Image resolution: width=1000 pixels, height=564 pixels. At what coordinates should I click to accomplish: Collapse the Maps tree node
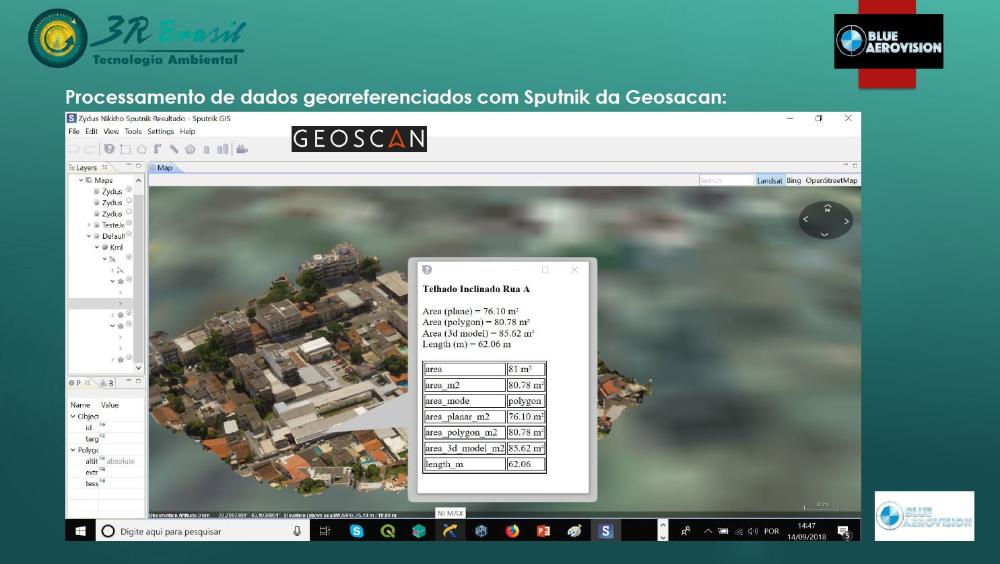click(x=80, y=180)
